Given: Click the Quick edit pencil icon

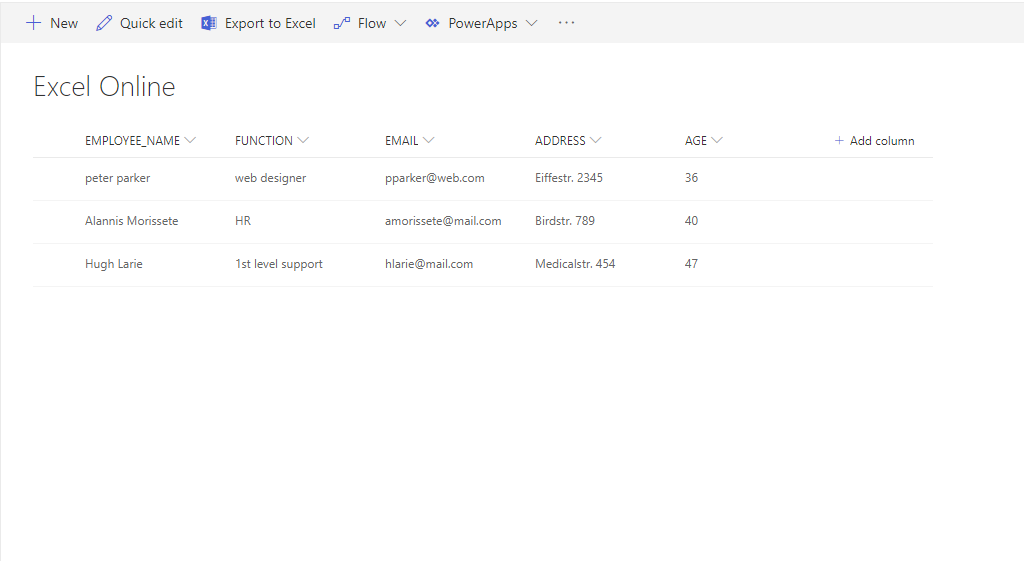Looking at the screenshot, I should 104,23.
